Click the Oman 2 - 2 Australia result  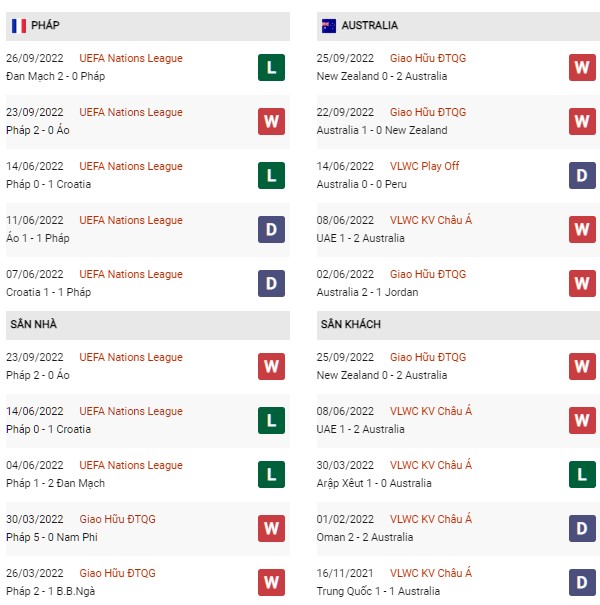(x=365, y=537)
